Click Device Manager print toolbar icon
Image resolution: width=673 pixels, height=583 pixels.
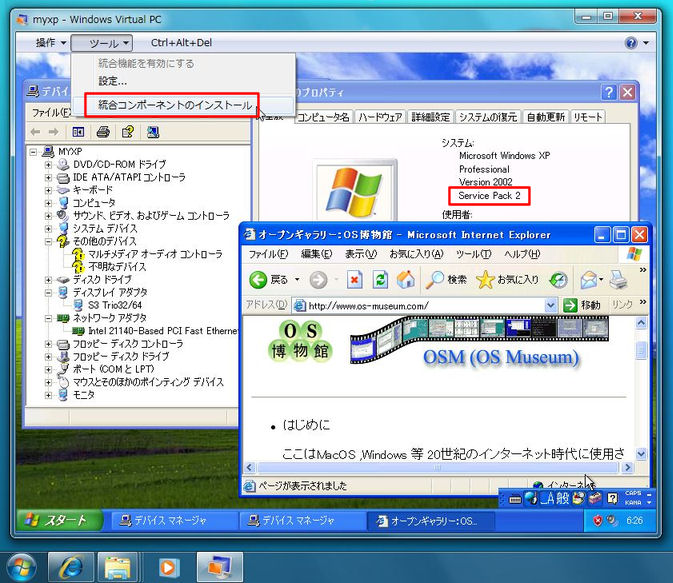coord(103,132)
